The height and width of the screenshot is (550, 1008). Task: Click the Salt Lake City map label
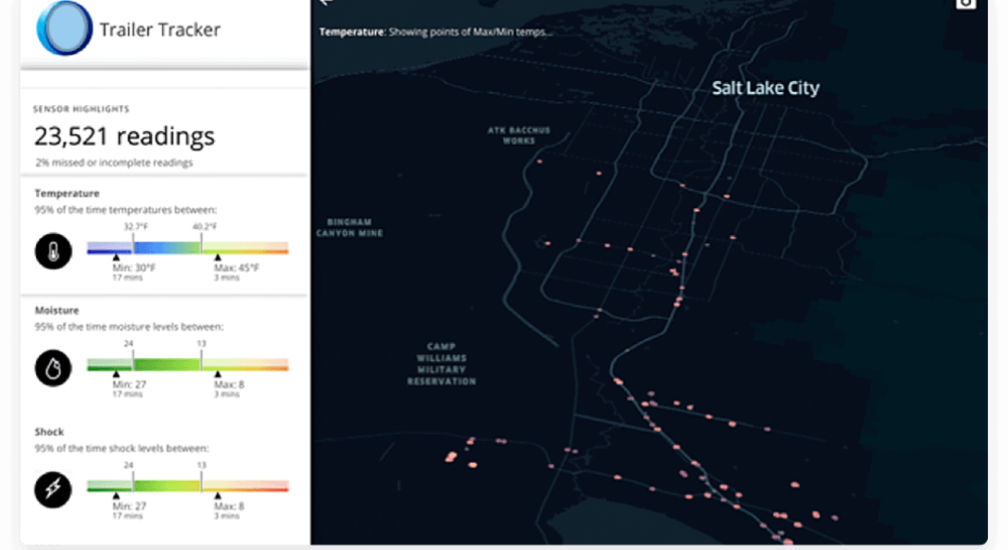point(765,88)
